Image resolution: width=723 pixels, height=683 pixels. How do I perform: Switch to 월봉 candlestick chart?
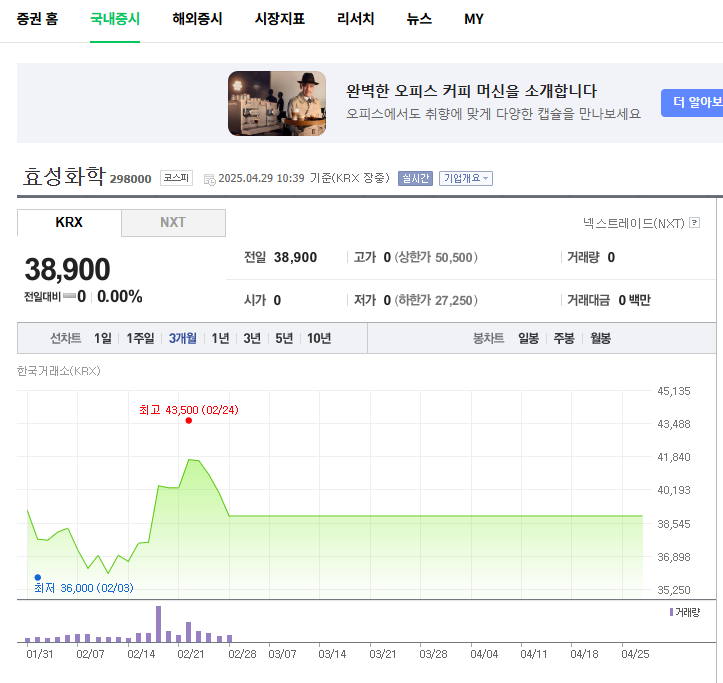[600, 339]
